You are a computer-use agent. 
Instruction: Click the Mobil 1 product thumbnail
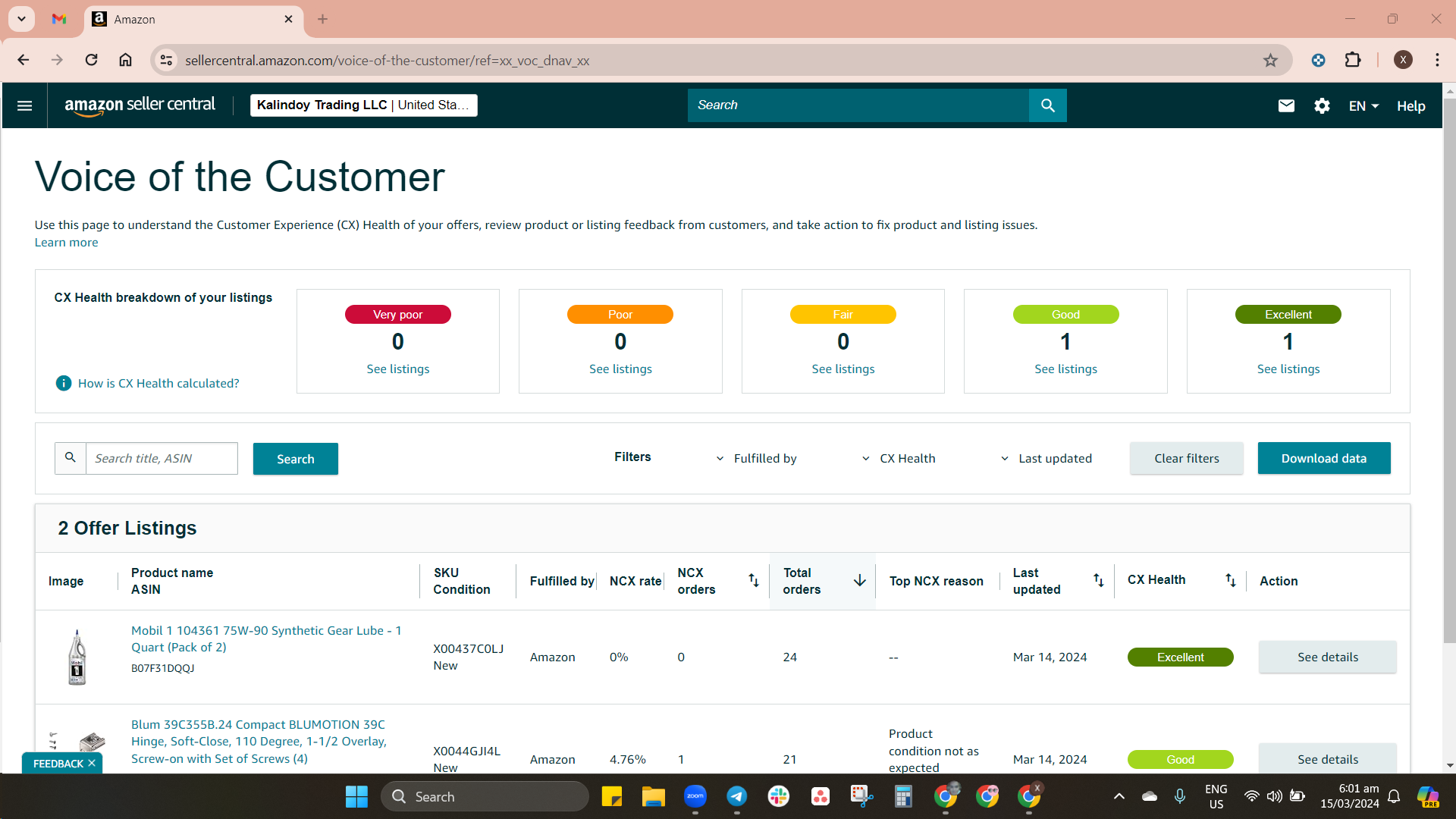click(77, 657)
